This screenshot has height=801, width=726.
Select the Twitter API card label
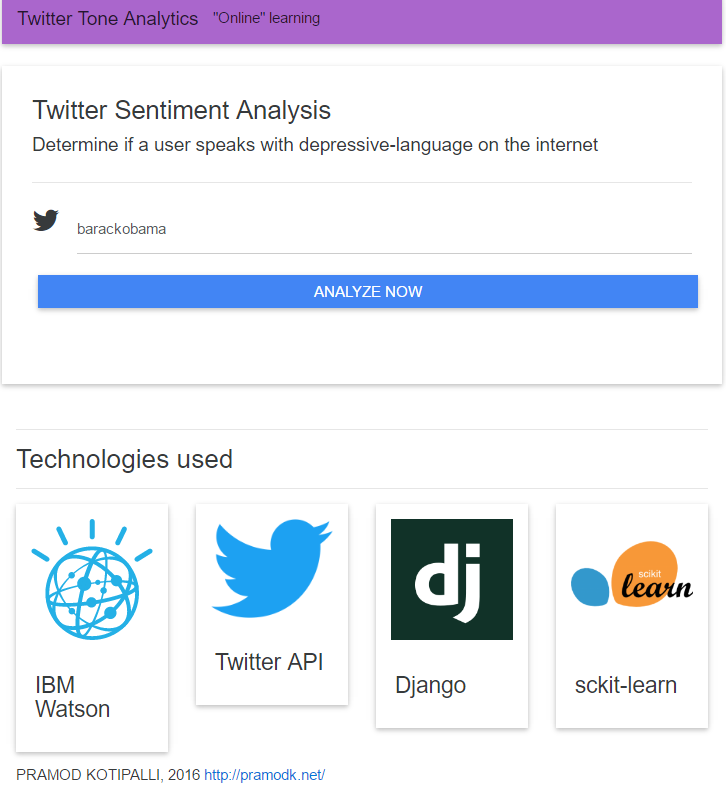pos(270,662)
